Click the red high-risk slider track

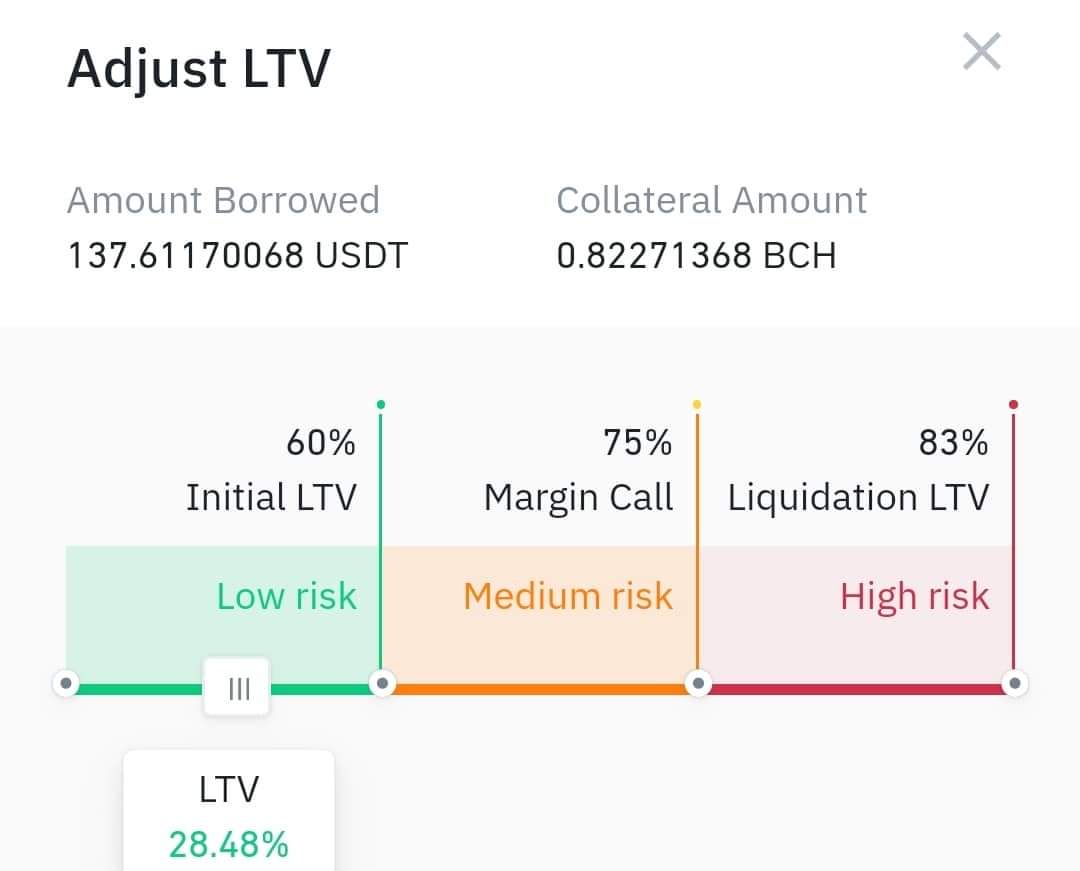coord(856,689)
